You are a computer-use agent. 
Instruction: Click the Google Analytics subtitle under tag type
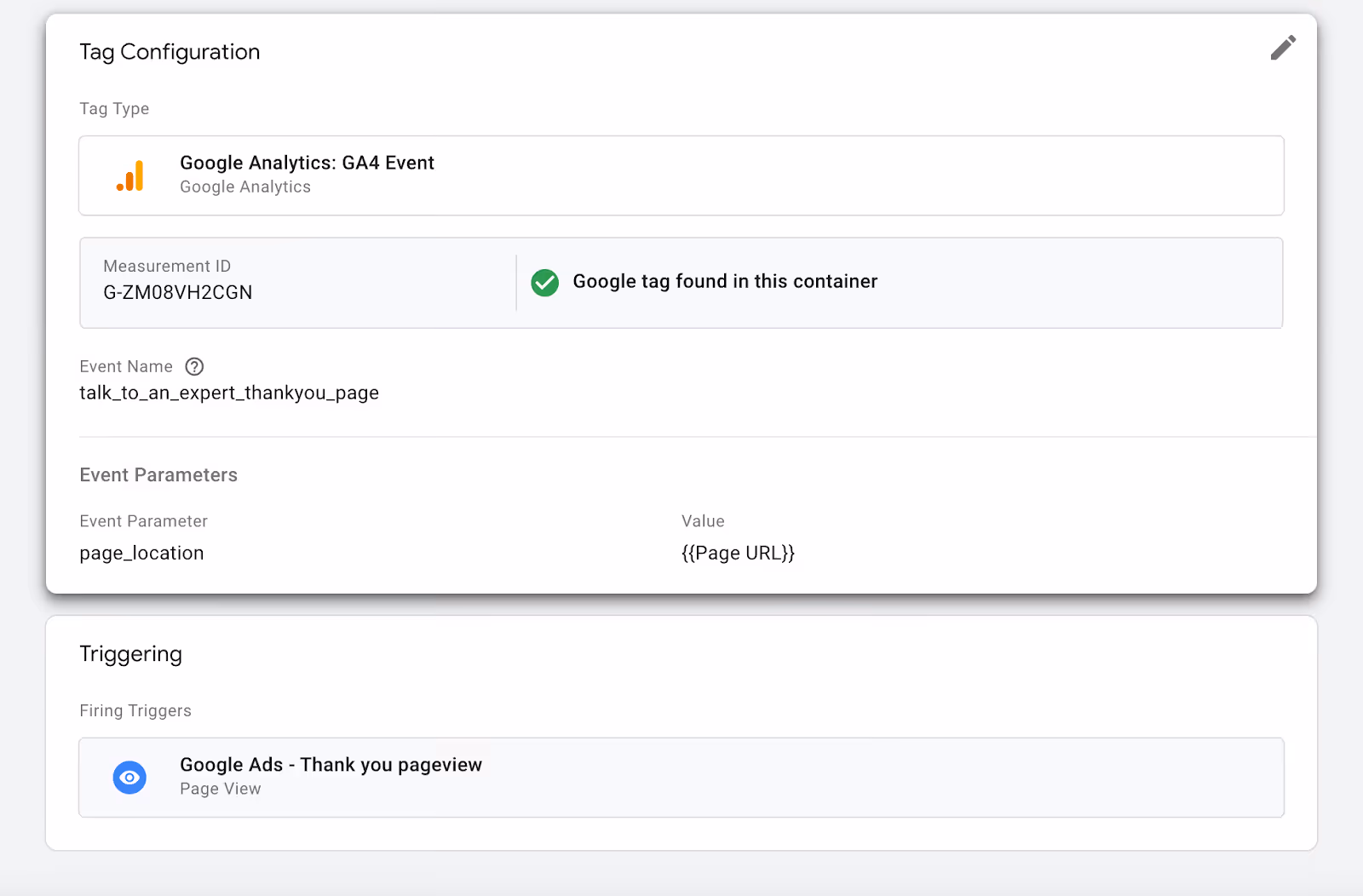[245, 187]
